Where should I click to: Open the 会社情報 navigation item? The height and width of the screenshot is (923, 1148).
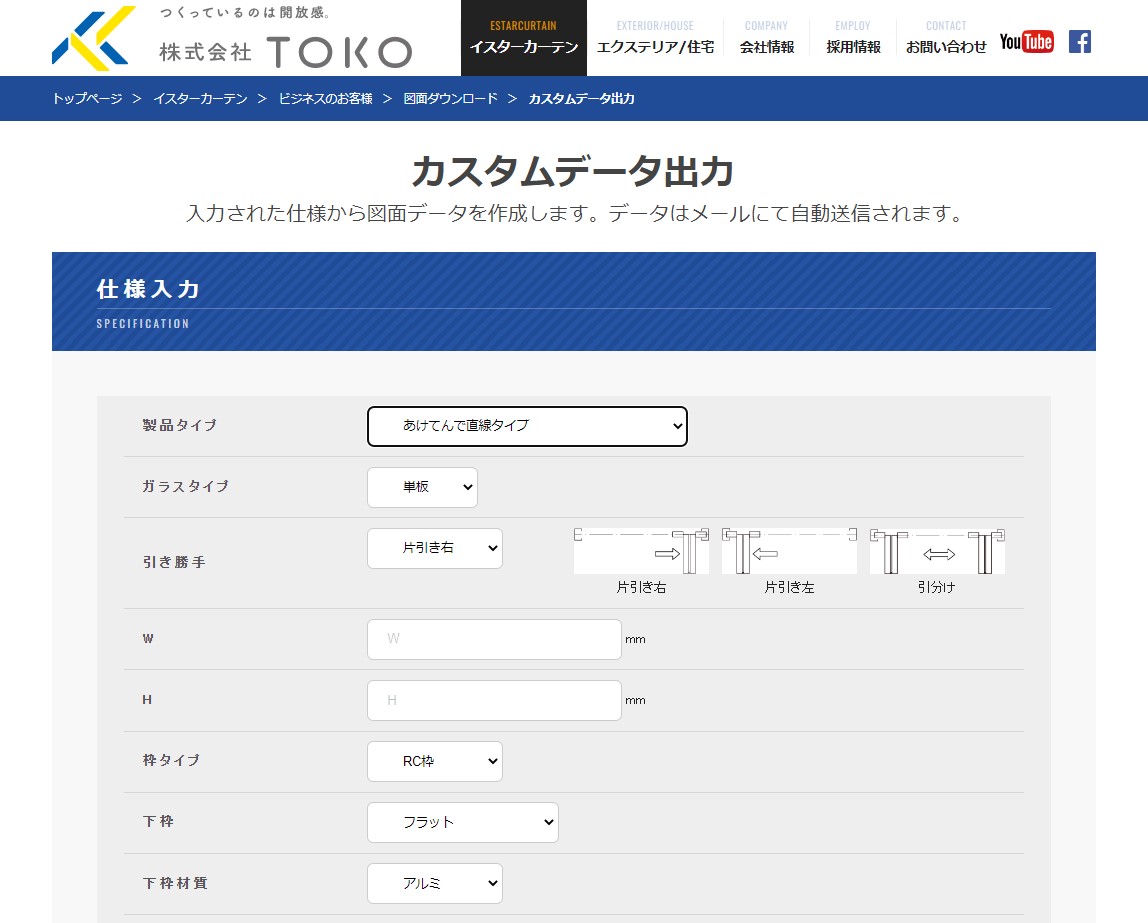767,38
